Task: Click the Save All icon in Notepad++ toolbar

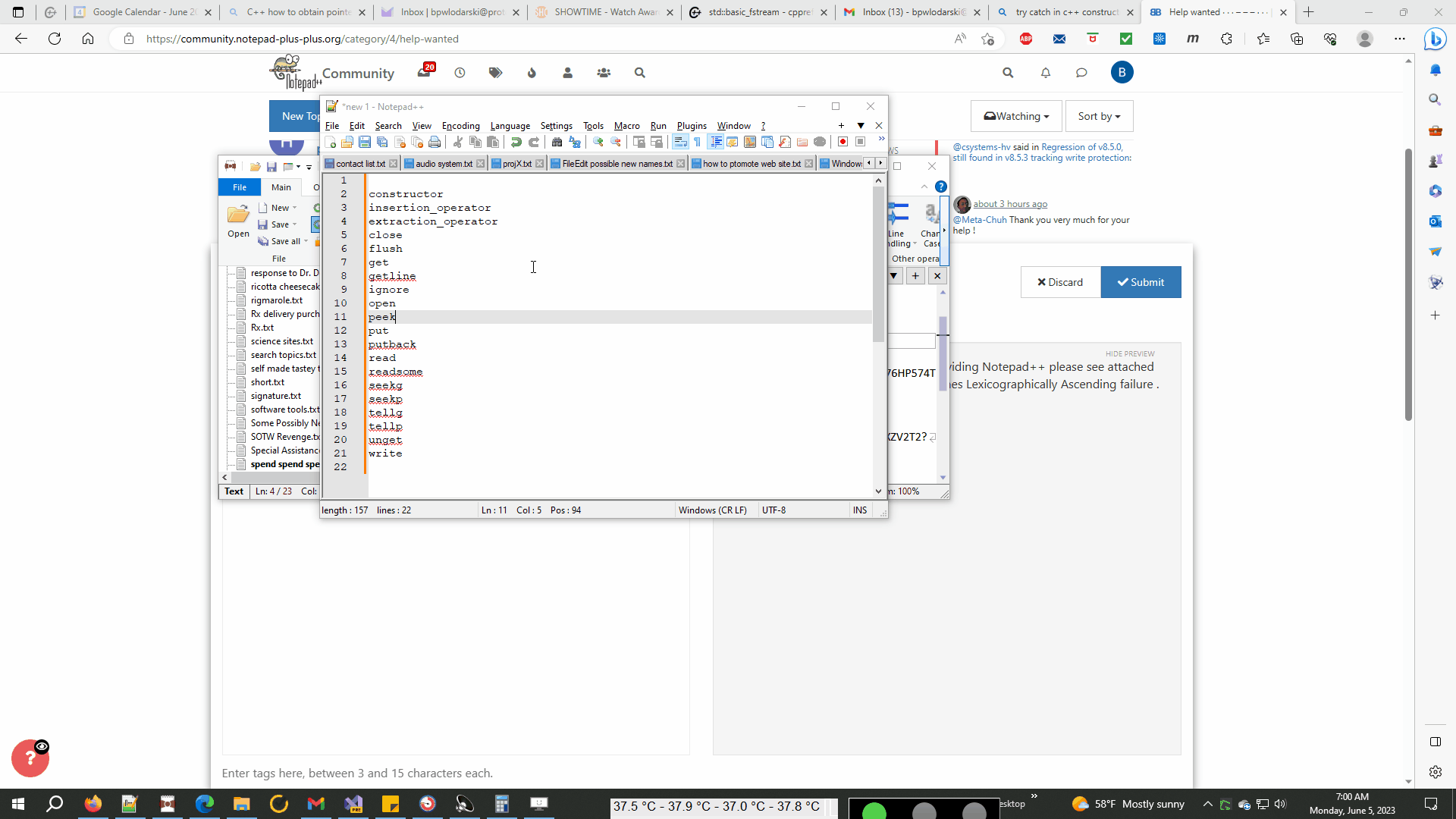Action: pyautogui.click(x=382, y=142)
